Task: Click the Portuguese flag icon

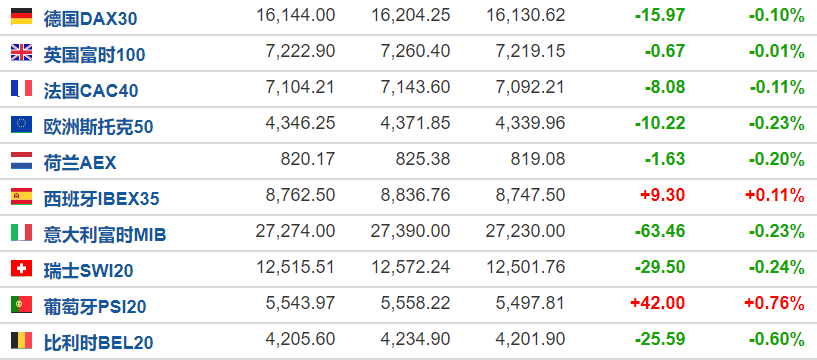Action: (21, 304)
